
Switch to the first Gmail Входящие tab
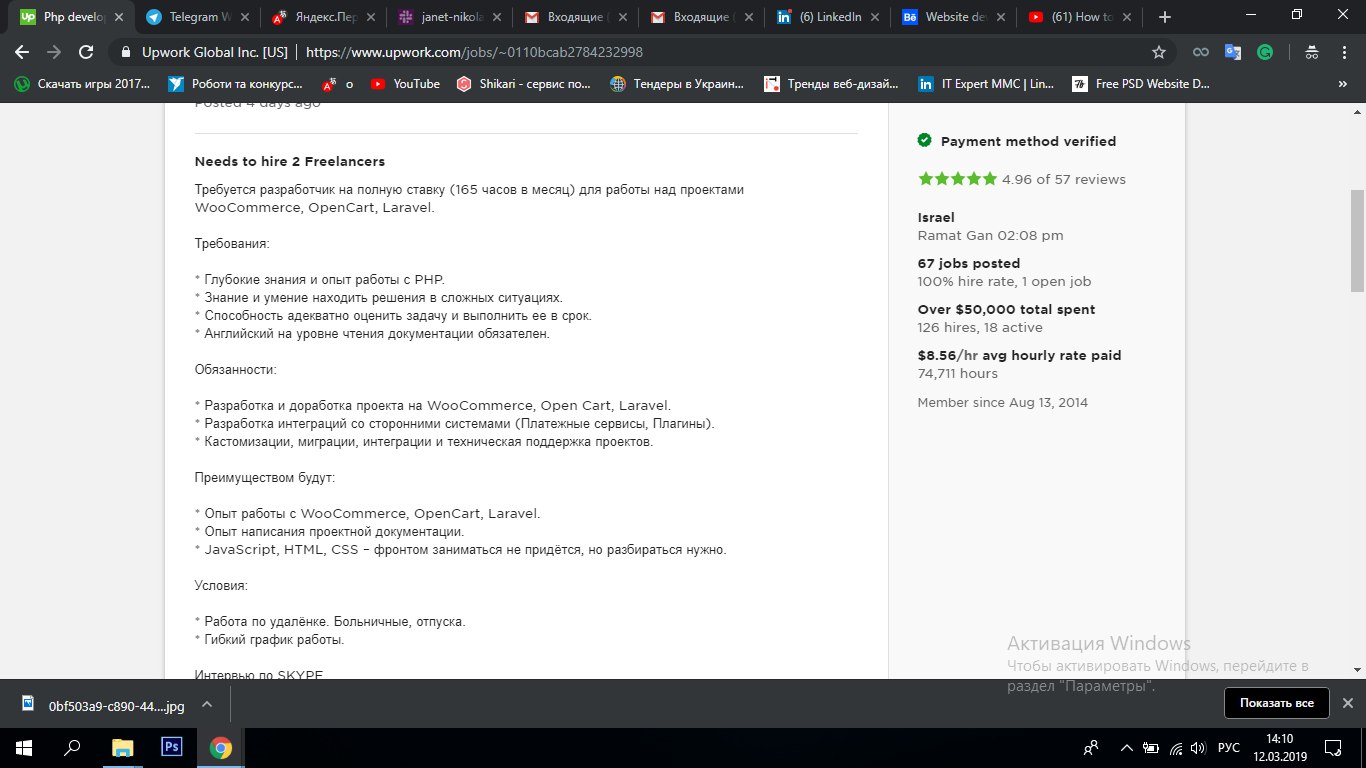point(575,17)
